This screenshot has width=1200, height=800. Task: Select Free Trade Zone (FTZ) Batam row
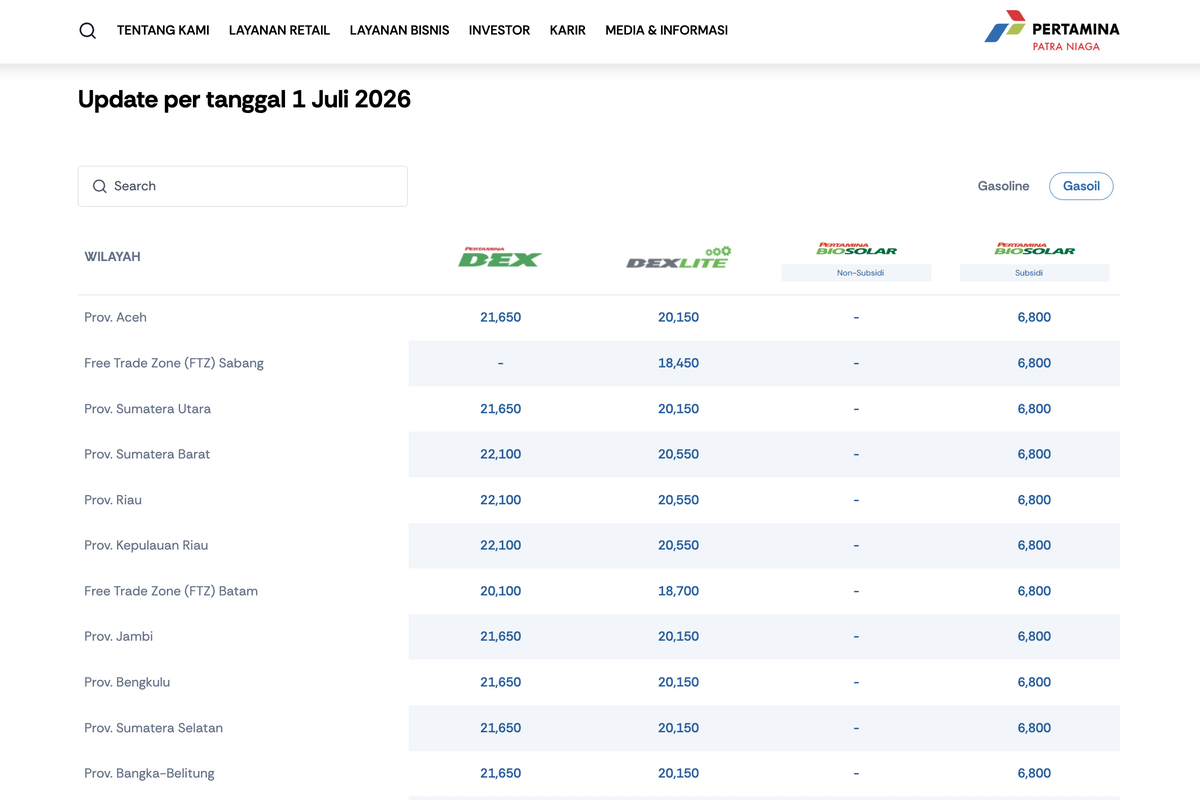(x=599, y=591)
